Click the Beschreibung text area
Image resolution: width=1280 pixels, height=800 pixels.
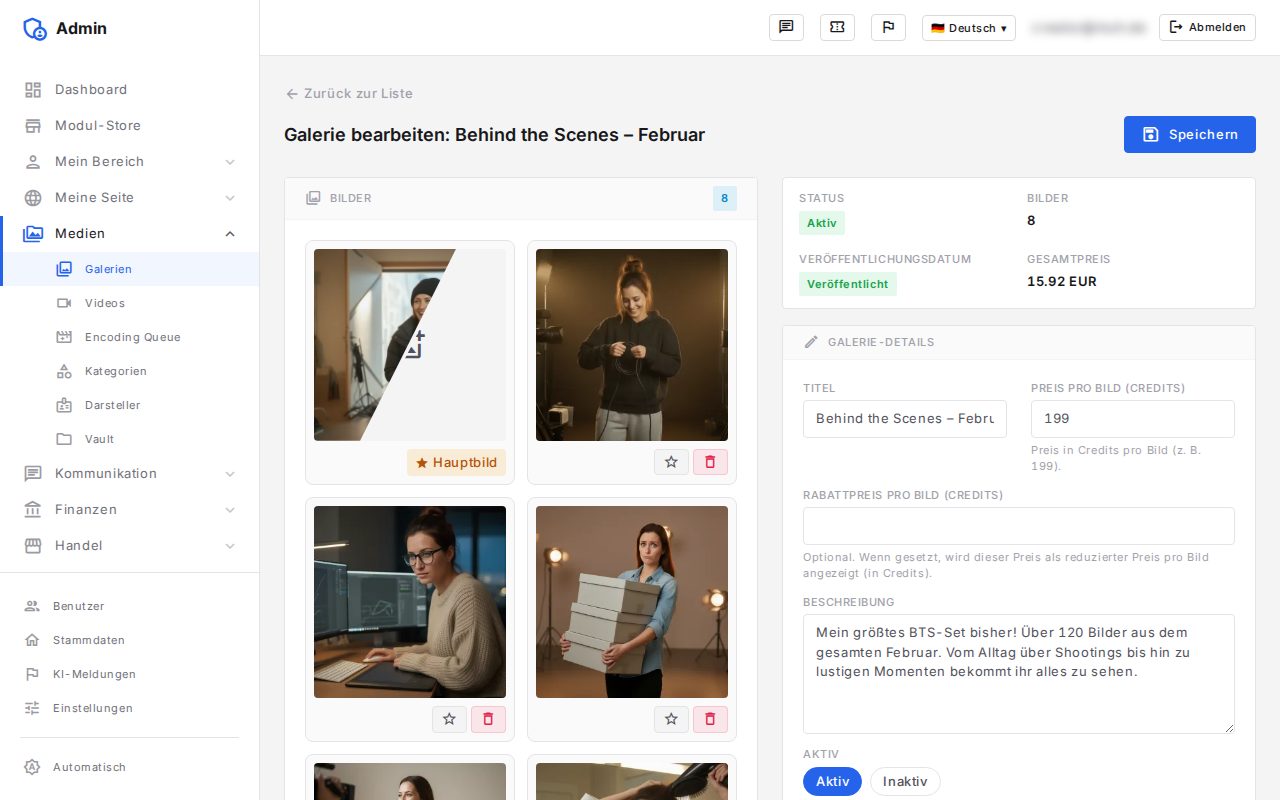point(1019,674)
